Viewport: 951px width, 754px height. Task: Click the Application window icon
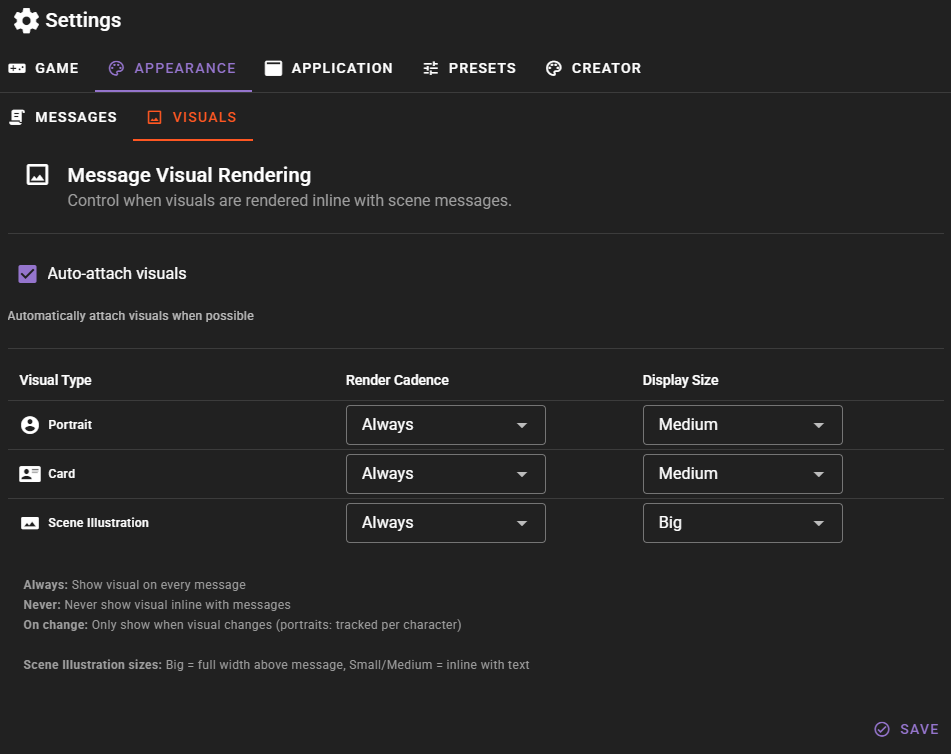click(273, 68)
